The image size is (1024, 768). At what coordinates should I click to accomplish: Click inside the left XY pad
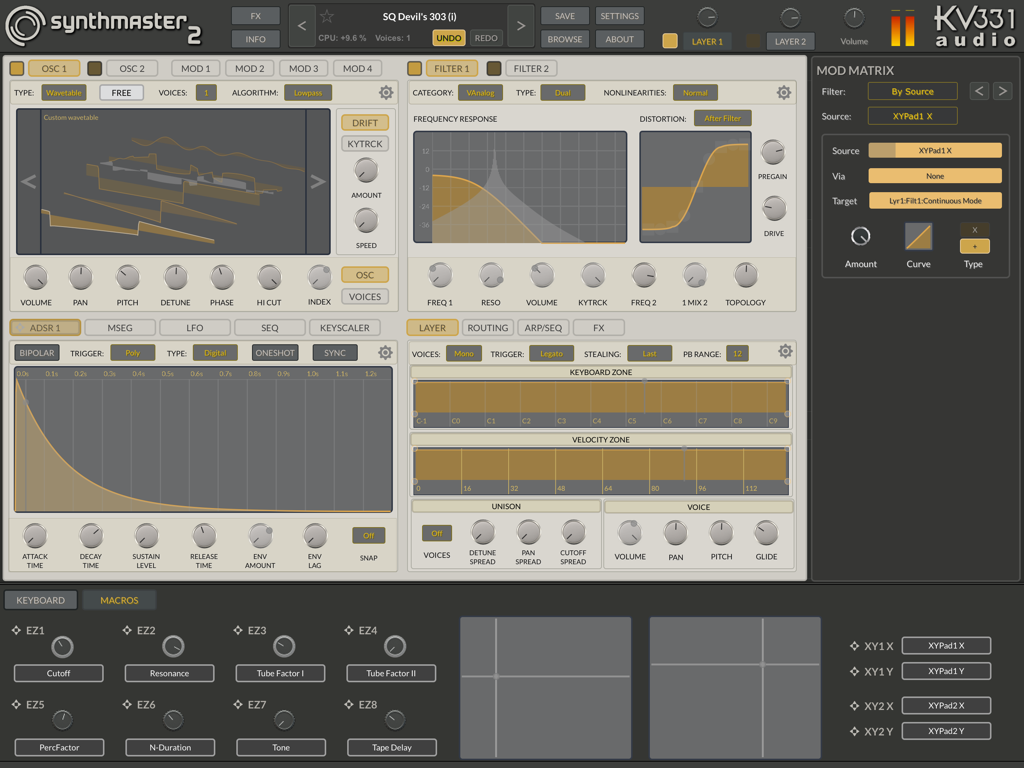(x=545, y=688)
